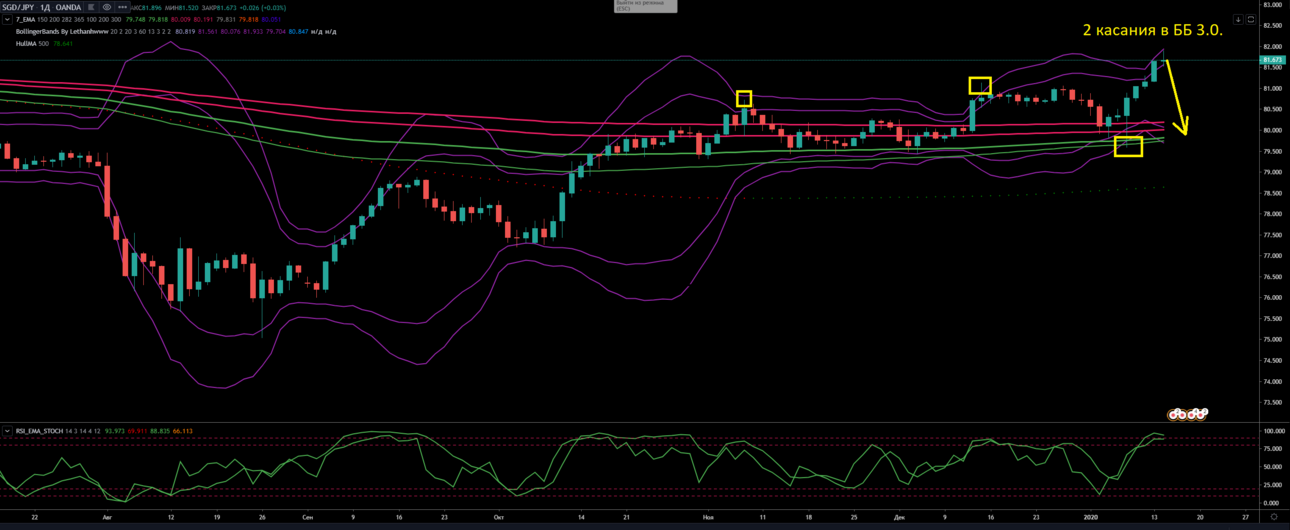Dismiss the fullscreen exit hint popup
Image resolution: width=1290 pixels, height=530 pixels.
coord(646,6)
